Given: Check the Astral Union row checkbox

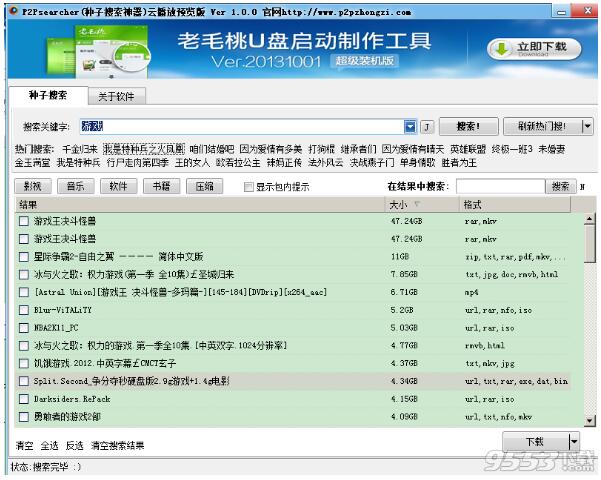Looking at the screenshot, I should (24, 292).
